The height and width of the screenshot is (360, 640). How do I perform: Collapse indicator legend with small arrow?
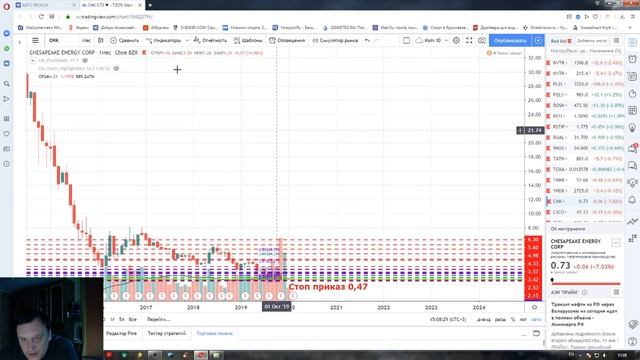tap(33, 61)
